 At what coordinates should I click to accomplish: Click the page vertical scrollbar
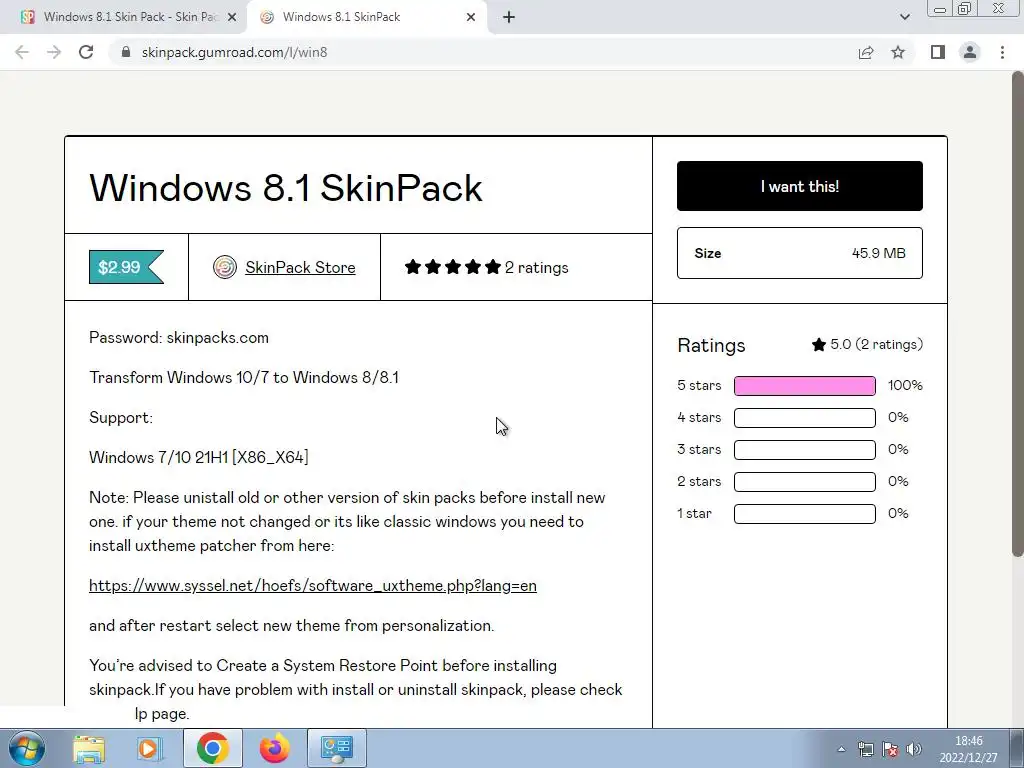tap(1017, 313)
